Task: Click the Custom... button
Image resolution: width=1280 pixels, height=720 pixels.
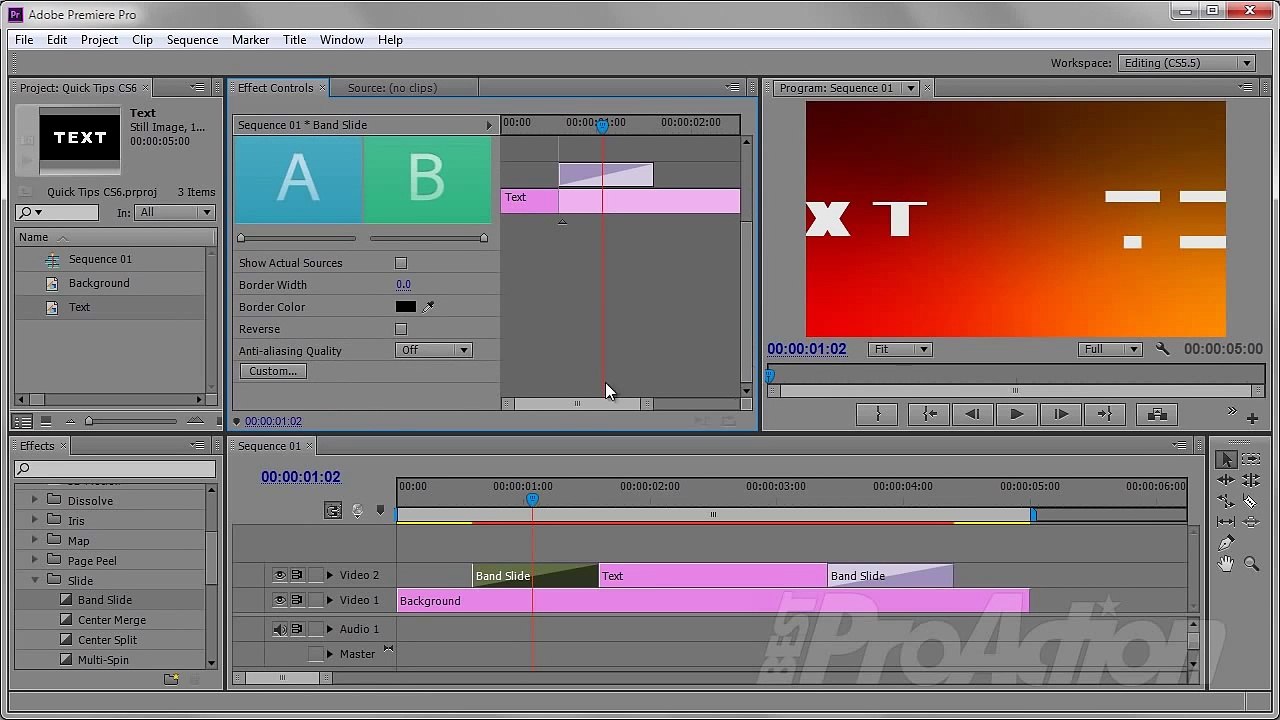Action: coord(273,371)
